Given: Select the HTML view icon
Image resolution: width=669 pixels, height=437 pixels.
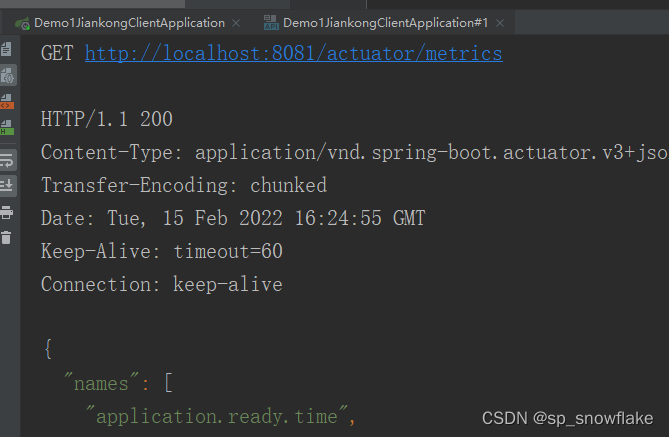Looking at the screenshot, I should (x=7, y=127).
